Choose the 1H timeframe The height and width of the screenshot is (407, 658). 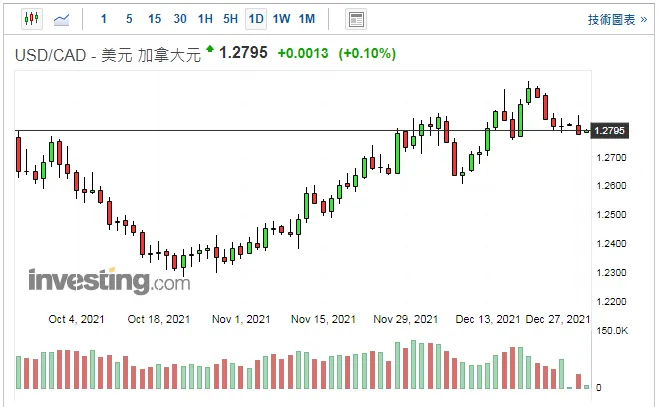coord(205,19)
